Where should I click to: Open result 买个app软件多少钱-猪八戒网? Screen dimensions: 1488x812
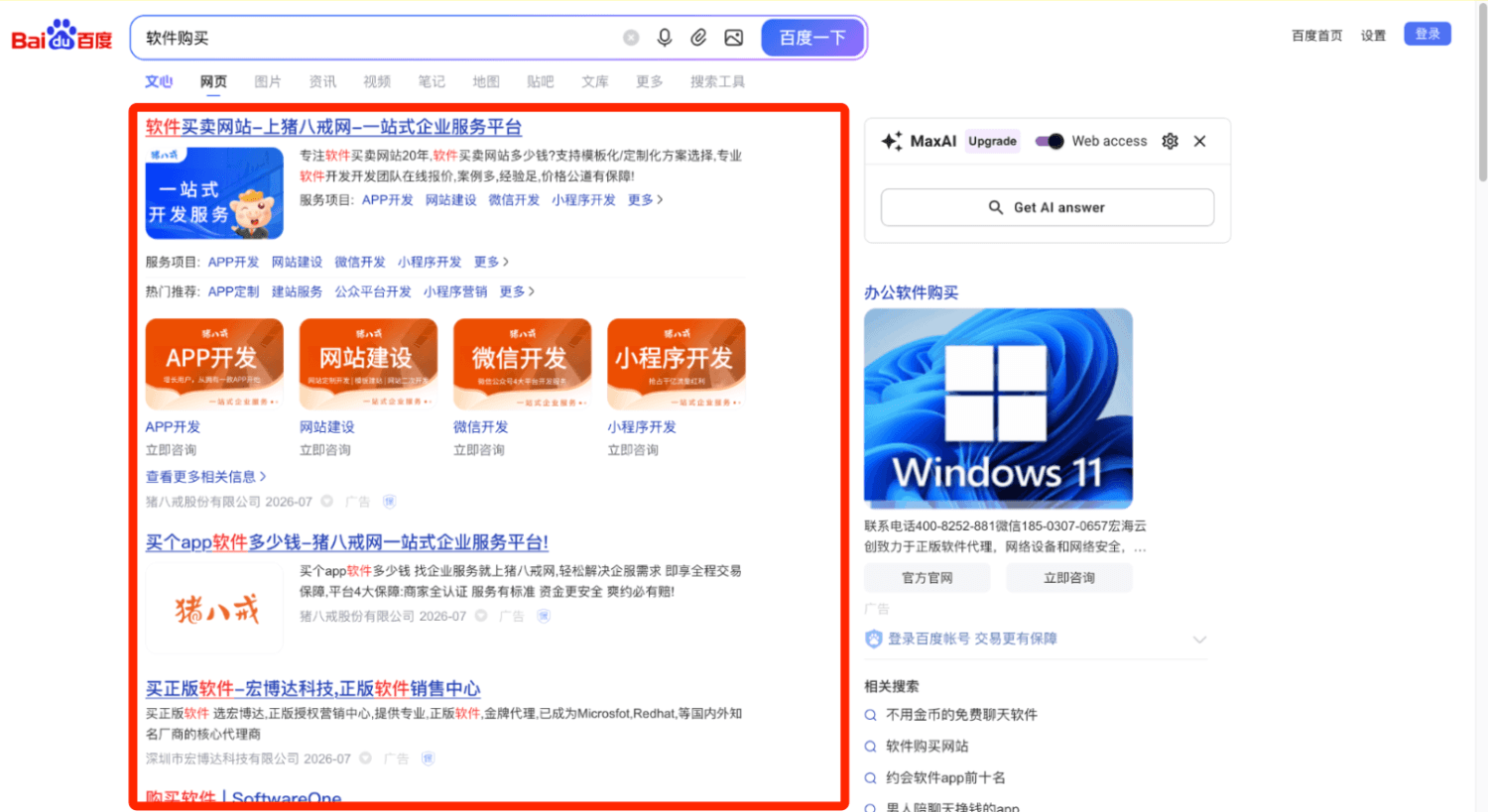(x=347, y=542)
